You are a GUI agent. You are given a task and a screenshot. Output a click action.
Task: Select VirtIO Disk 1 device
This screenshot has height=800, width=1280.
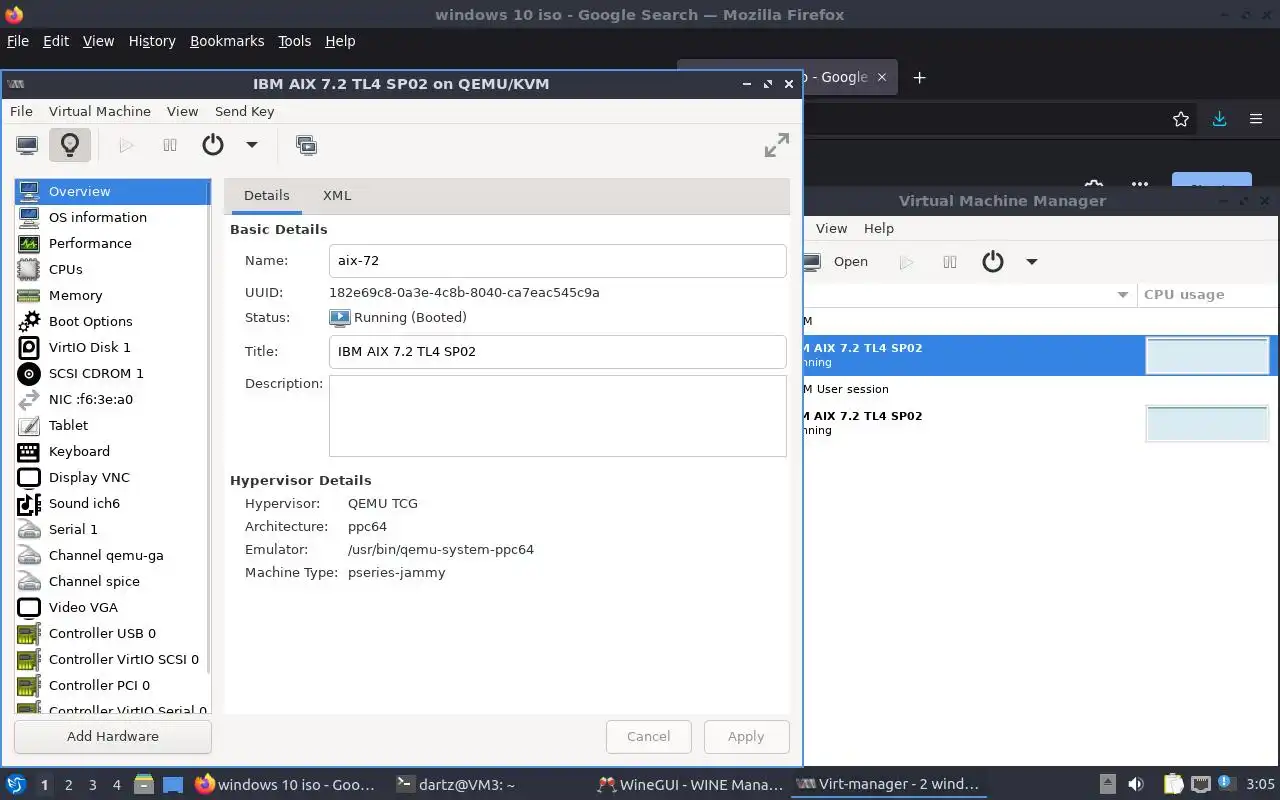tap(113, 347)
